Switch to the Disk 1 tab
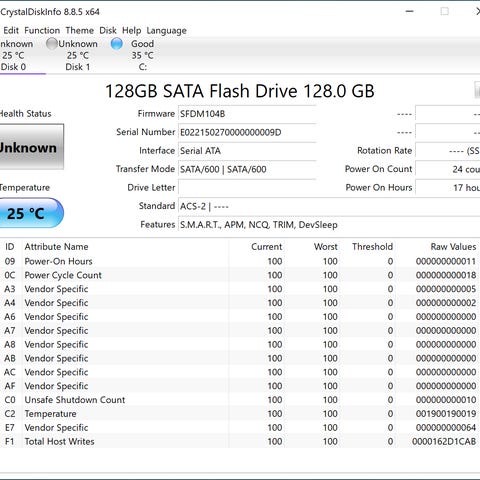 click(x=78, y=55)
